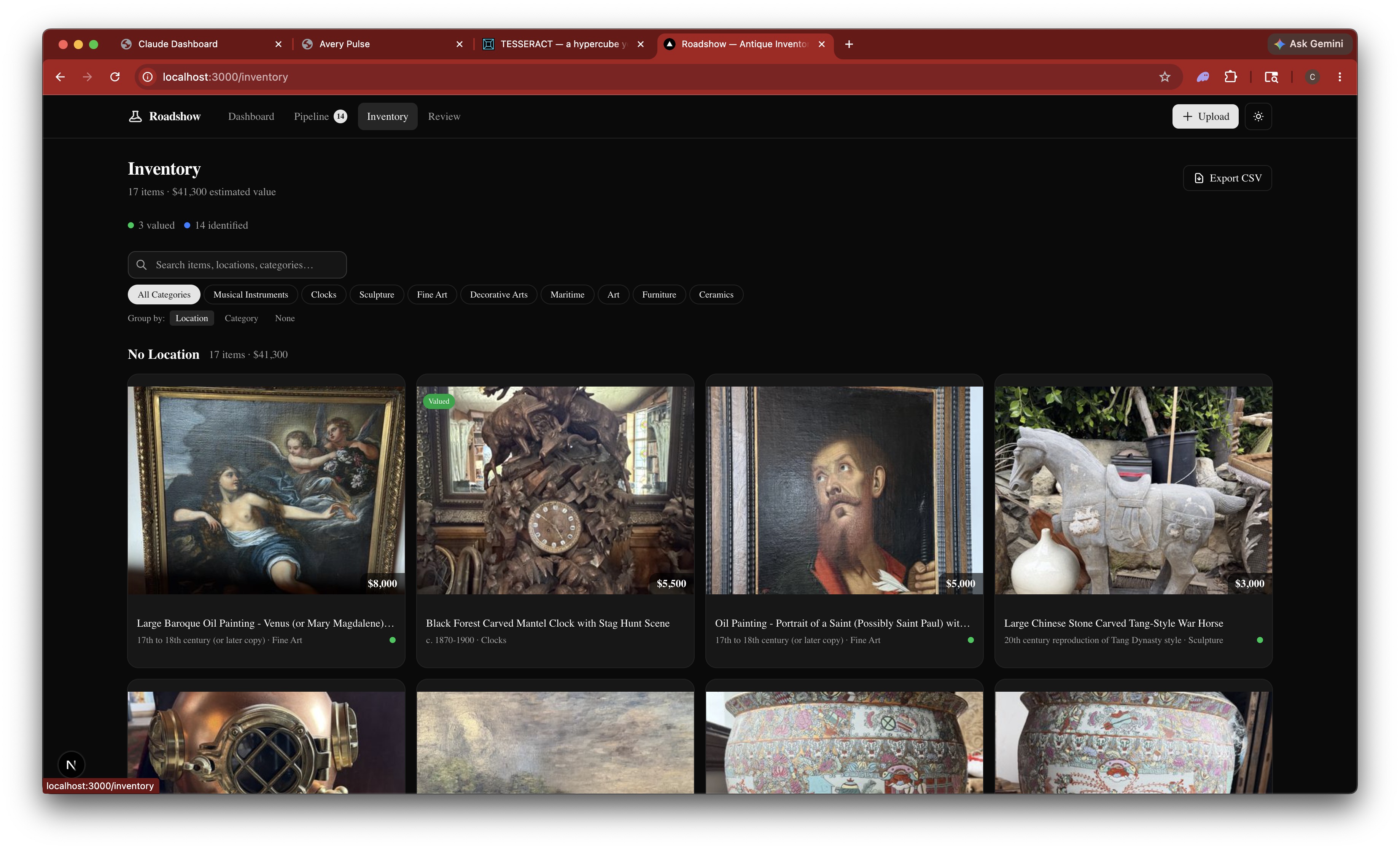Viewport: 1400px width, 850px height.
Task: Switch to the Avery Pulse tab
Action: pos(383,44)
